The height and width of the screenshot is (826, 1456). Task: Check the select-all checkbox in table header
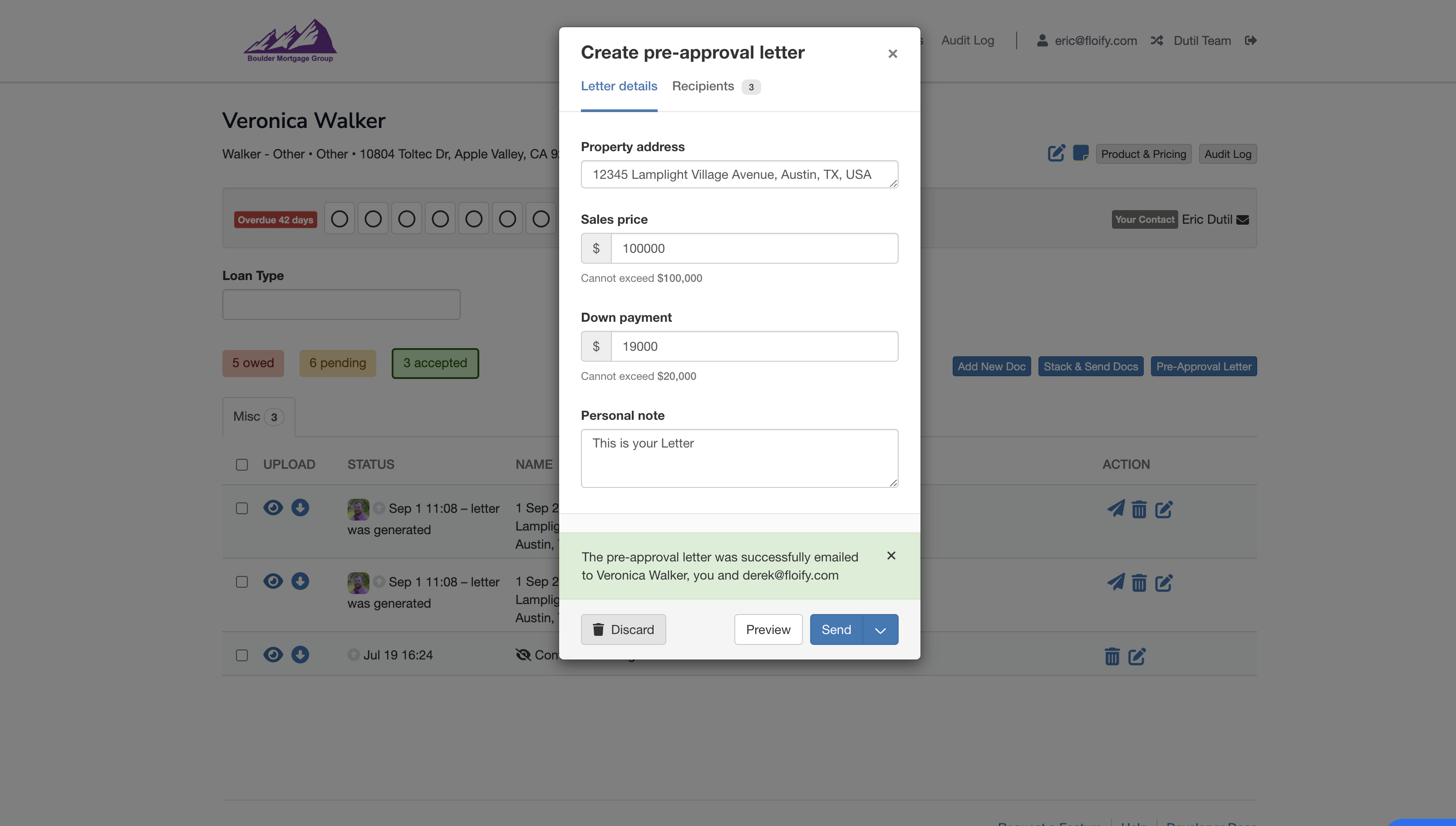tap(241, 465)
